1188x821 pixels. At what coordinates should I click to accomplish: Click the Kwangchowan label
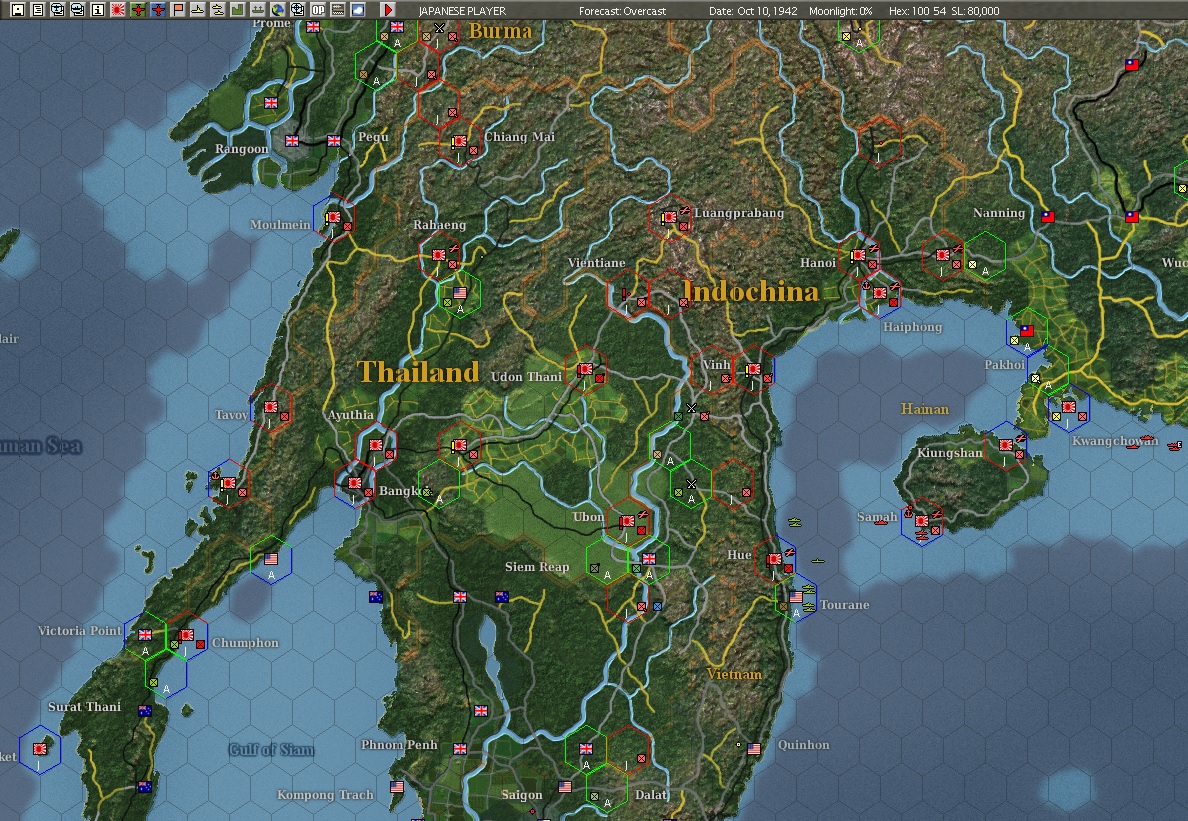point(1115,441)
